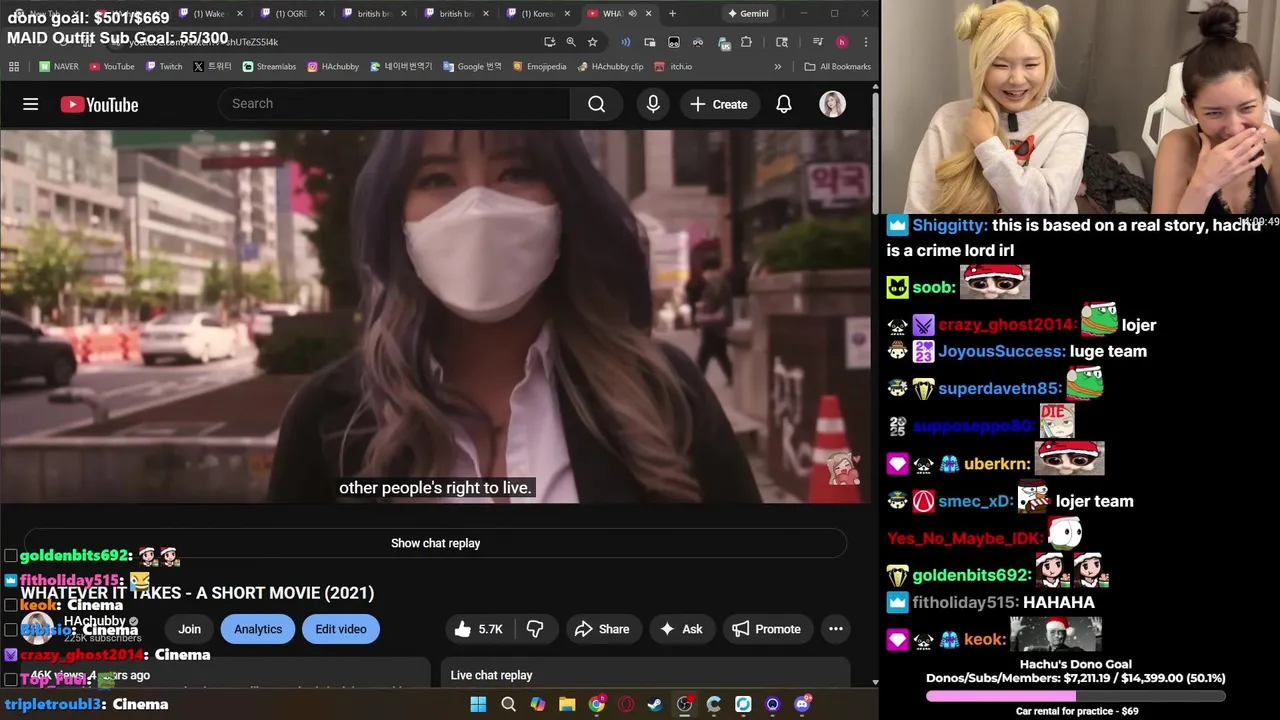Open the Twitch bookmark
This screenshot has height=720, width=1280.
point(164,67)
